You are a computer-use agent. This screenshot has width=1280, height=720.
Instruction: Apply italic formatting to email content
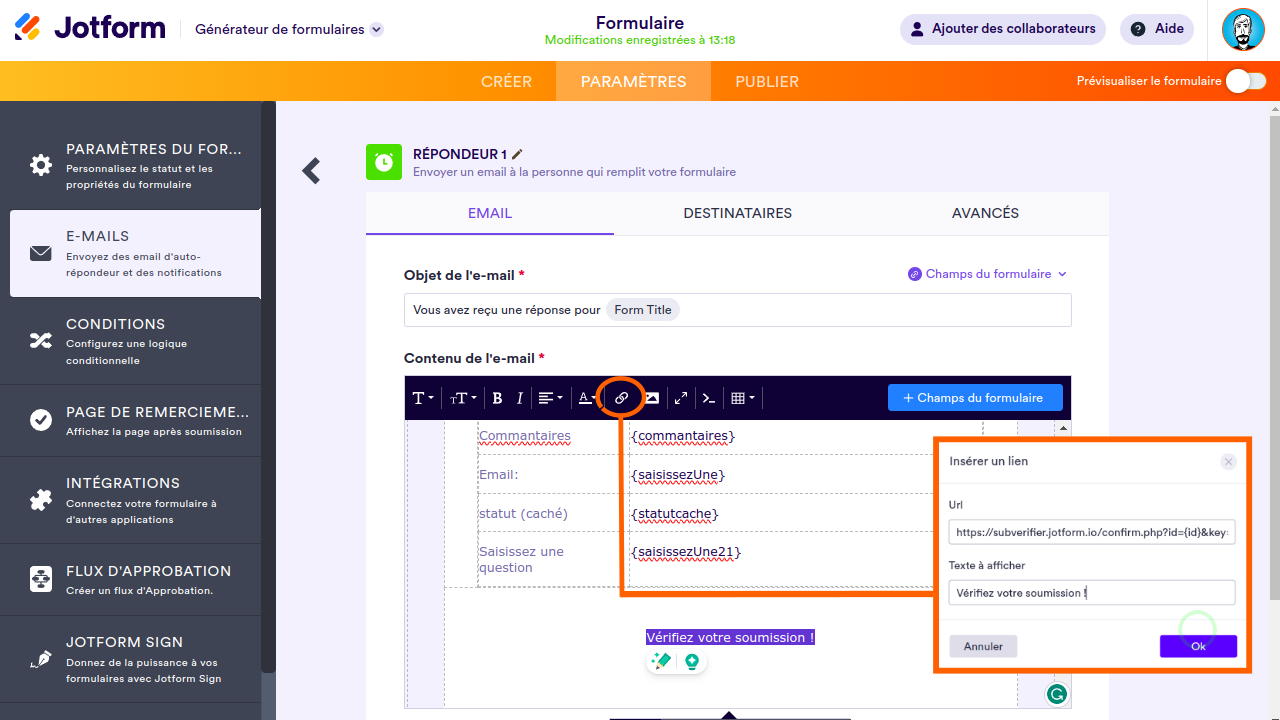point(520,397)
